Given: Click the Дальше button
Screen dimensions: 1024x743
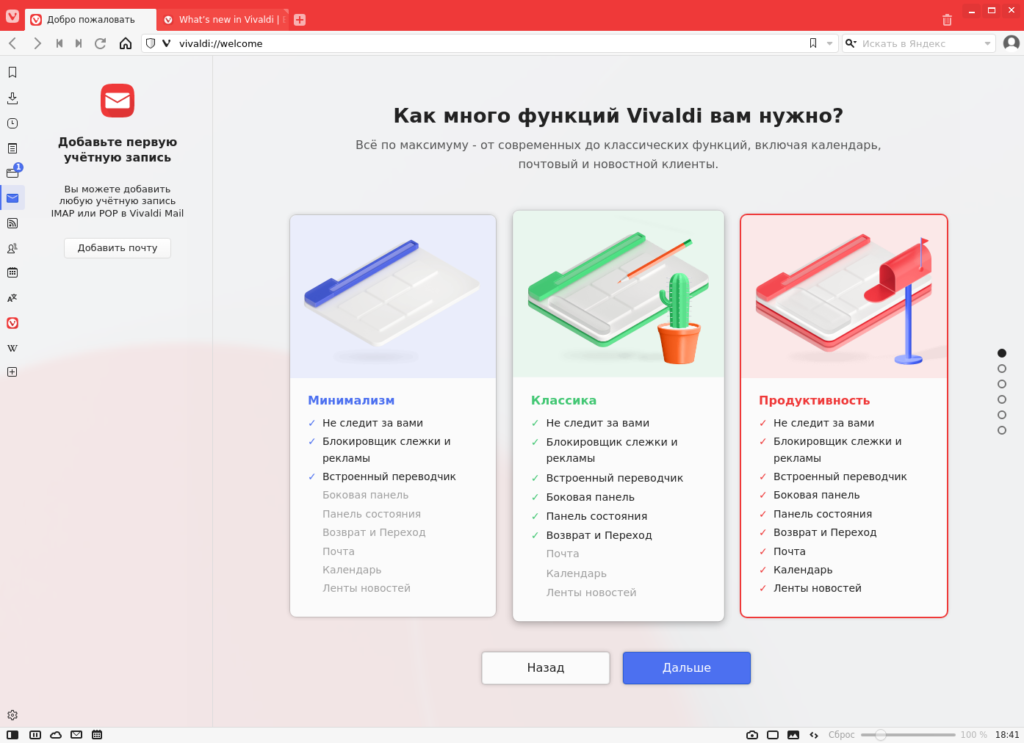Looking at the screenshot, I should (686, 667).
